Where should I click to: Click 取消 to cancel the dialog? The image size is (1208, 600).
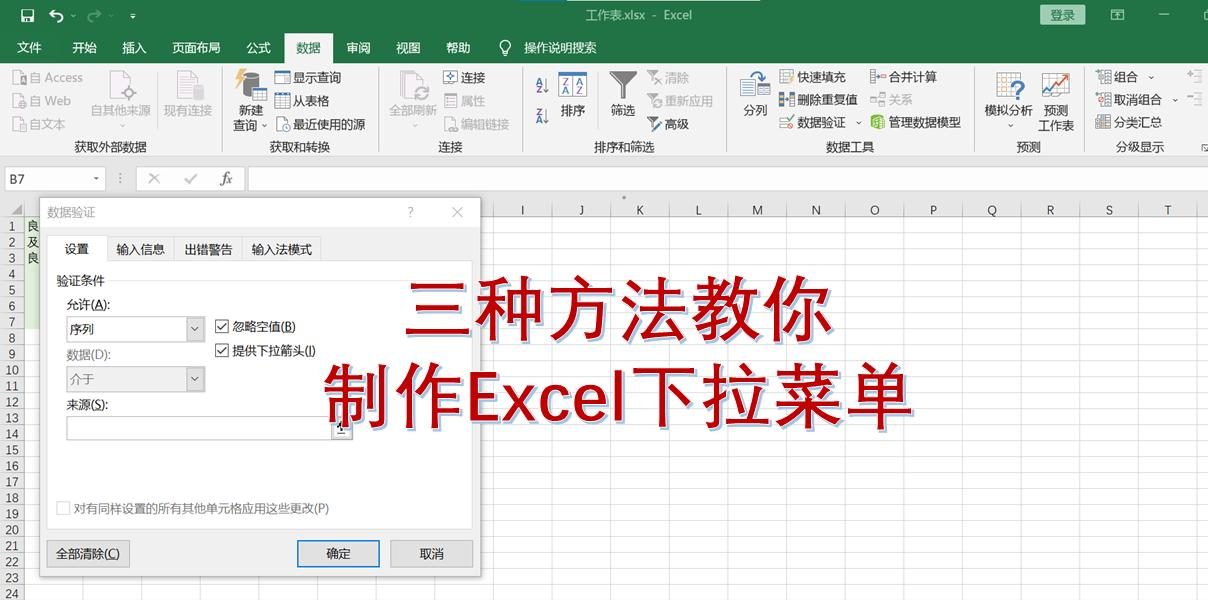tap(431, 554)
